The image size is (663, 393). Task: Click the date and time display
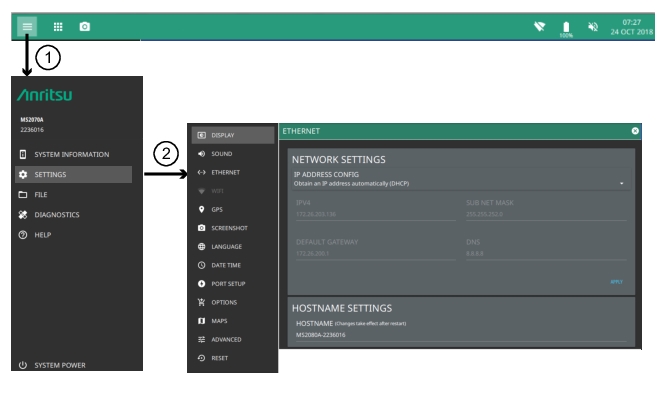(x=632, y=27)
